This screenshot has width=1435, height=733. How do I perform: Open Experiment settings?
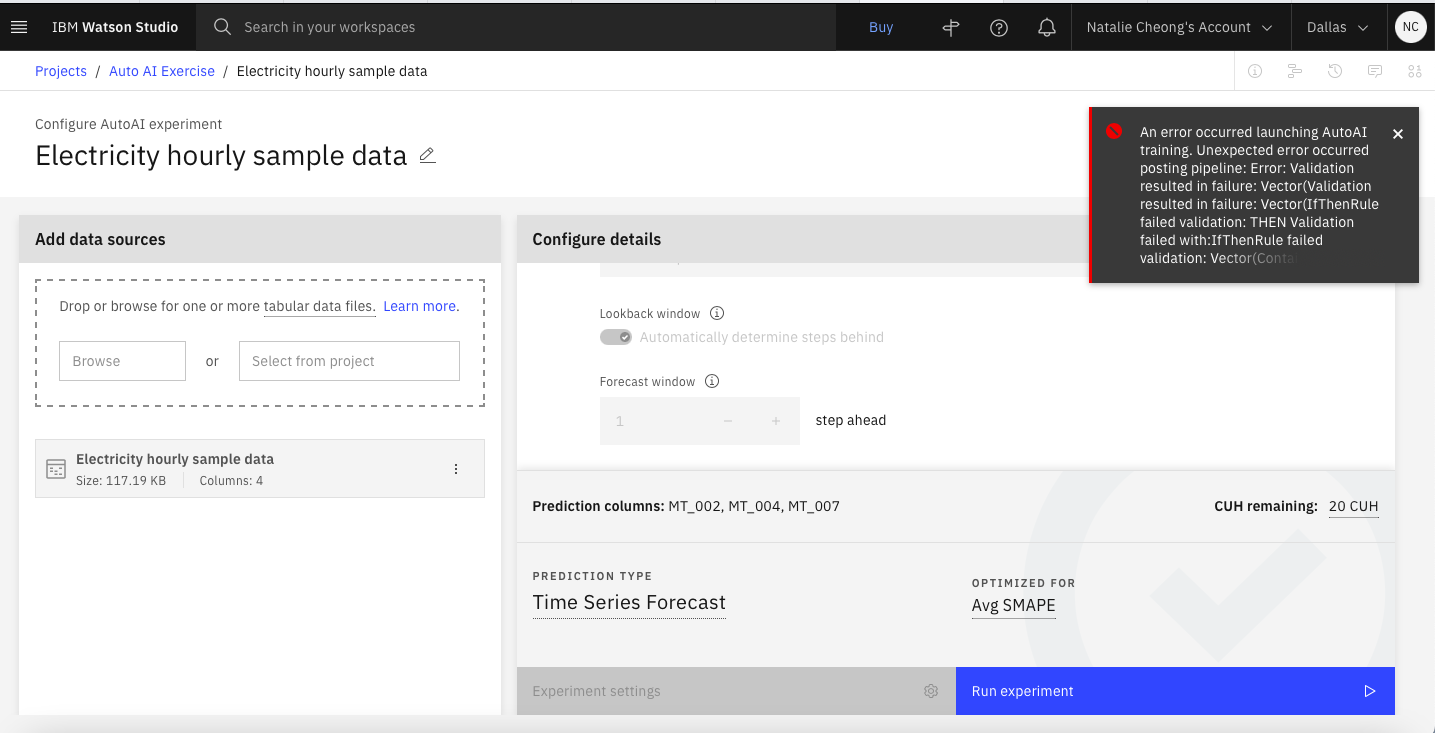click(x=736, y=691)
